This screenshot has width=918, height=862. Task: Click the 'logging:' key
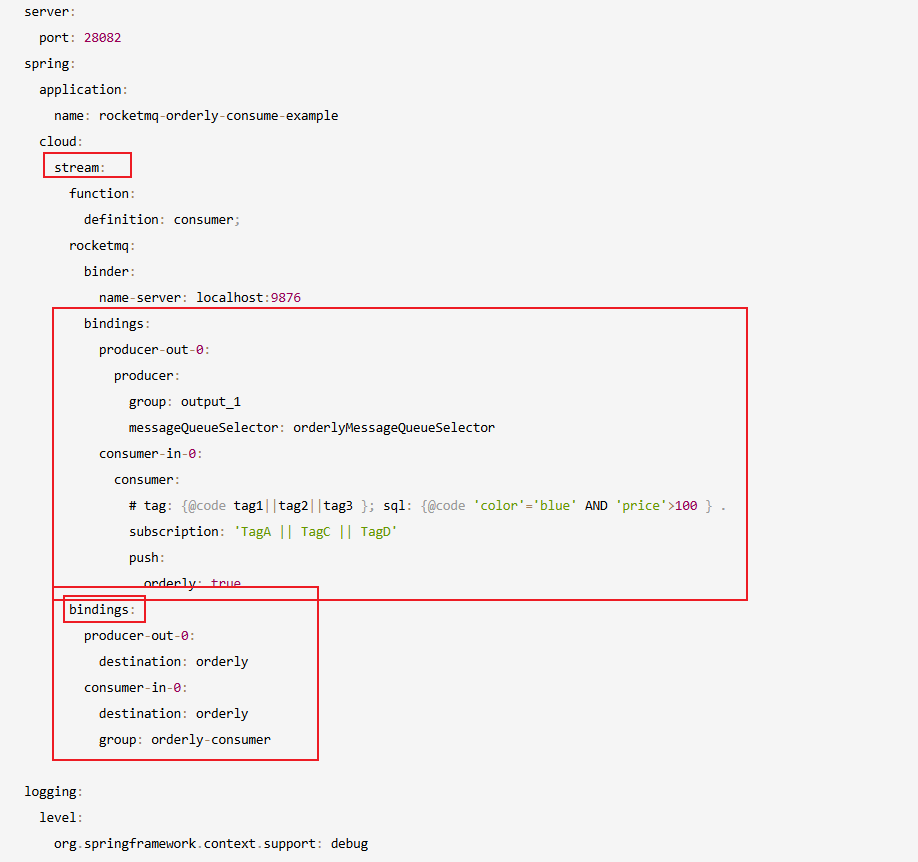[x=53, y=792]
